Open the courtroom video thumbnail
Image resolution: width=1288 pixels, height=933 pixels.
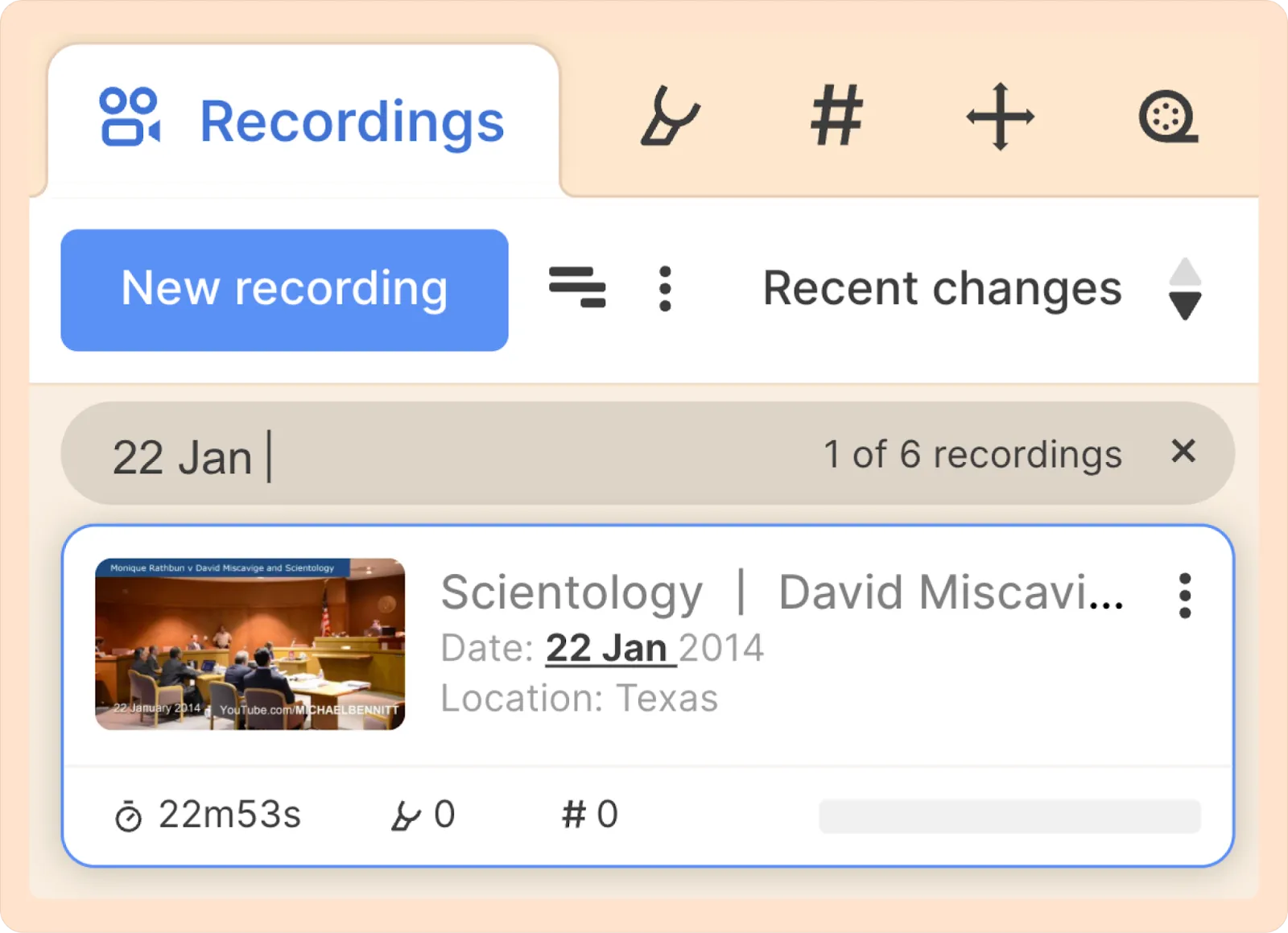pos(250,644)
